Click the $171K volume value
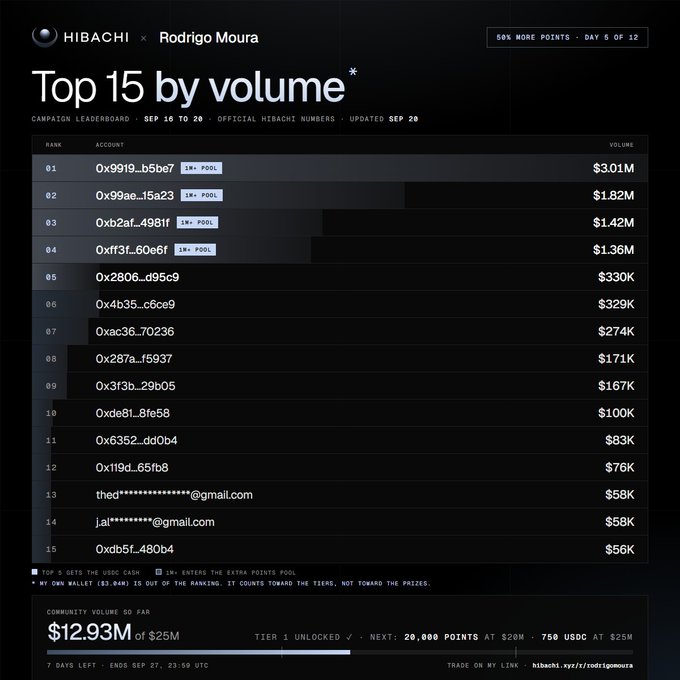The width and height of the screenshot is (680, 680). click(x=616, y=359)
